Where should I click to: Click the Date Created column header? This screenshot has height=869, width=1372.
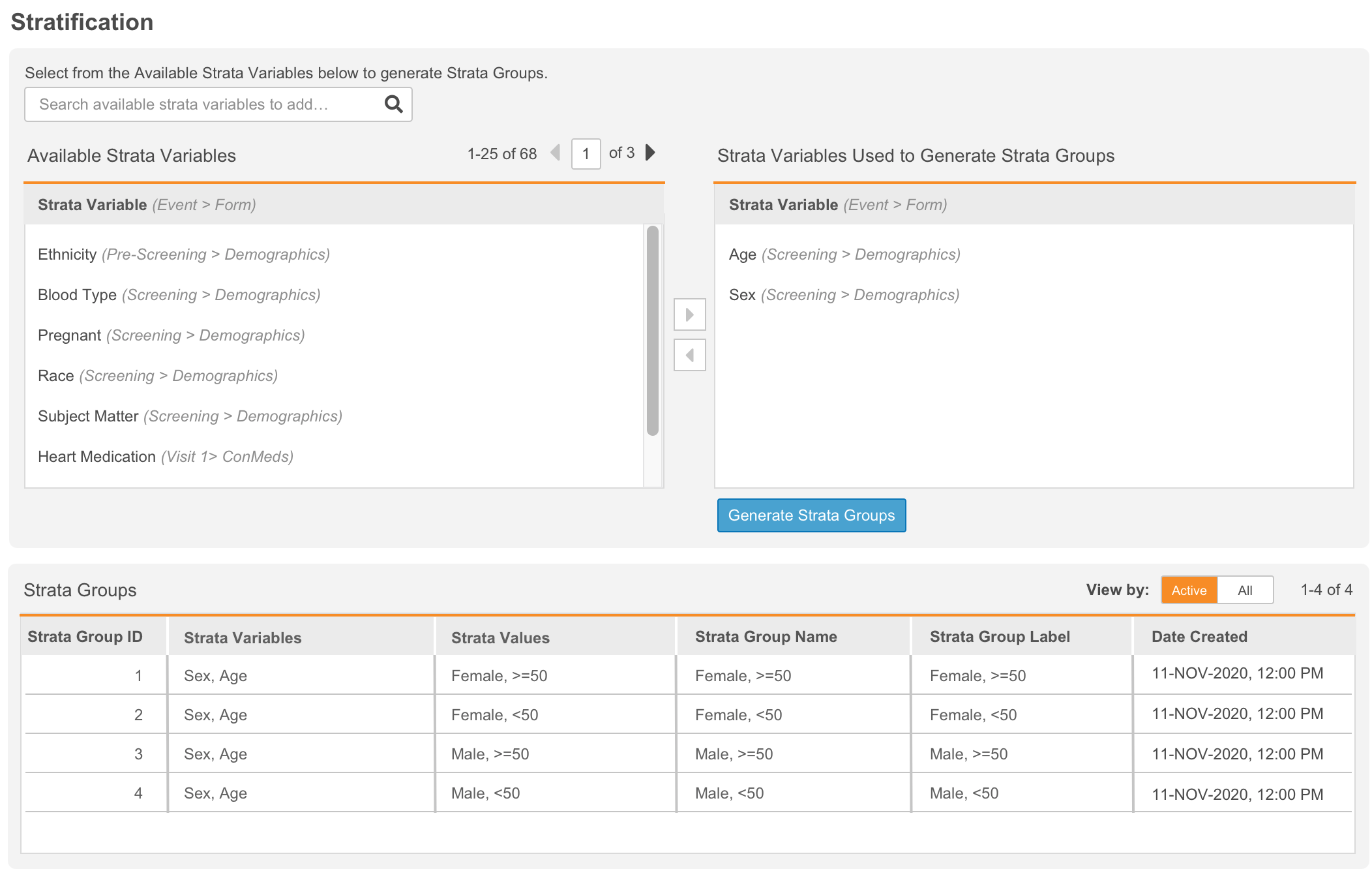1199,637
